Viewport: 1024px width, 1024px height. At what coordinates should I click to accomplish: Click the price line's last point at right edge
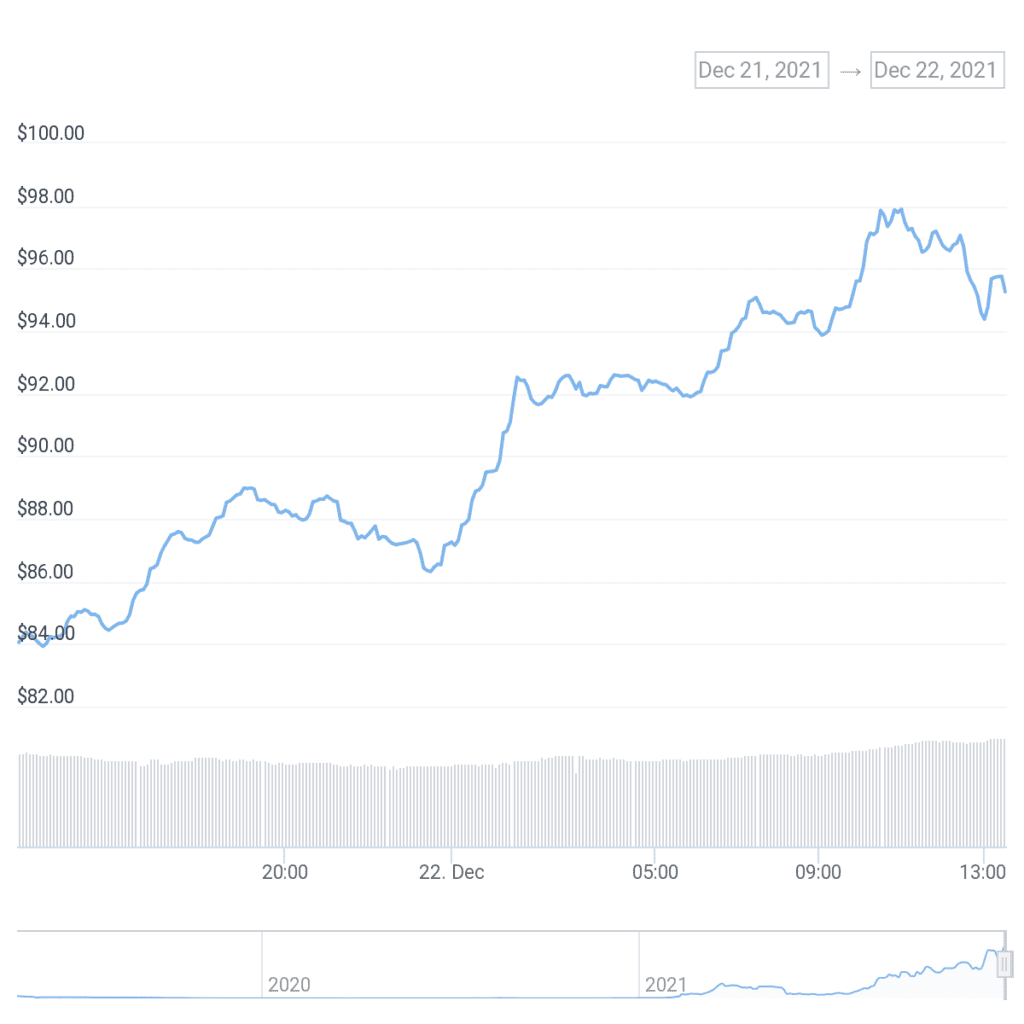(x=1005, y=291)
